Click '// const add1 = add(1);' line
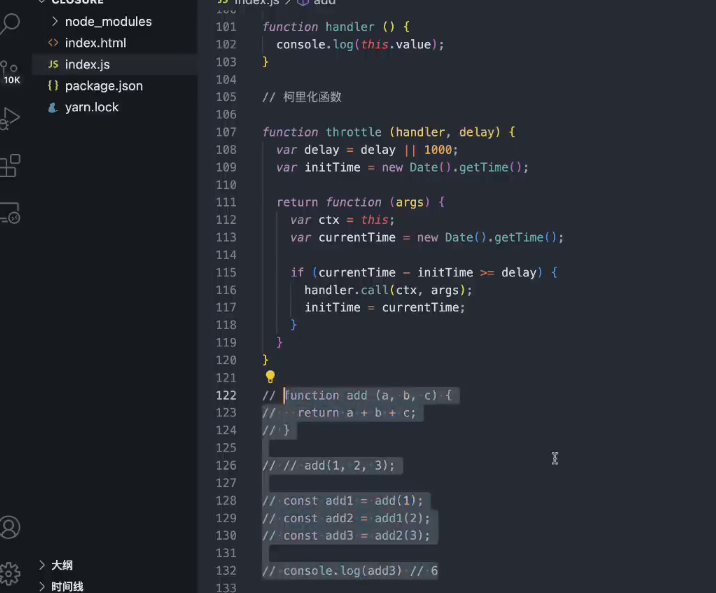The image size is (716, 593). (343, 501)
